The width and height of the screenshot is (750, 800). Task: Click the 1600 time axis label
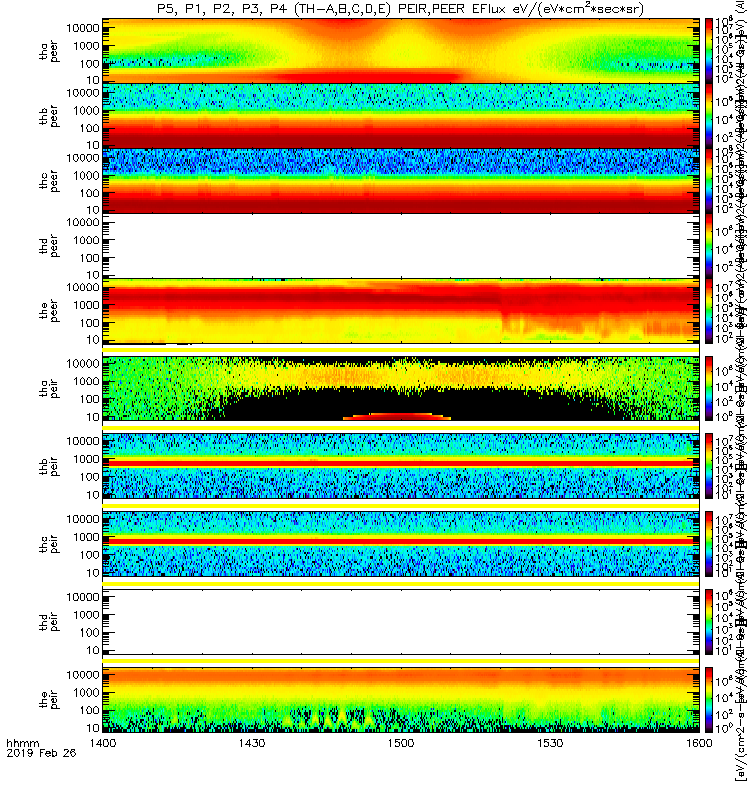click(x=699, y=743)
